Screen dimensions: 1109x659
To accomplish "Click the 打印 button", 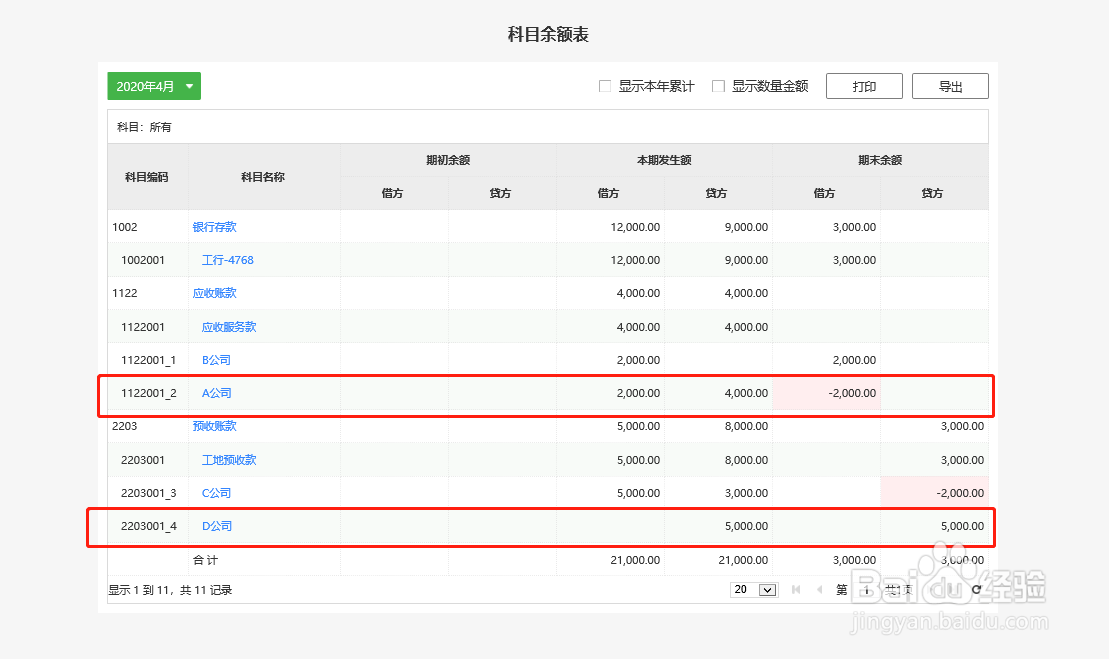I will 863,86.
